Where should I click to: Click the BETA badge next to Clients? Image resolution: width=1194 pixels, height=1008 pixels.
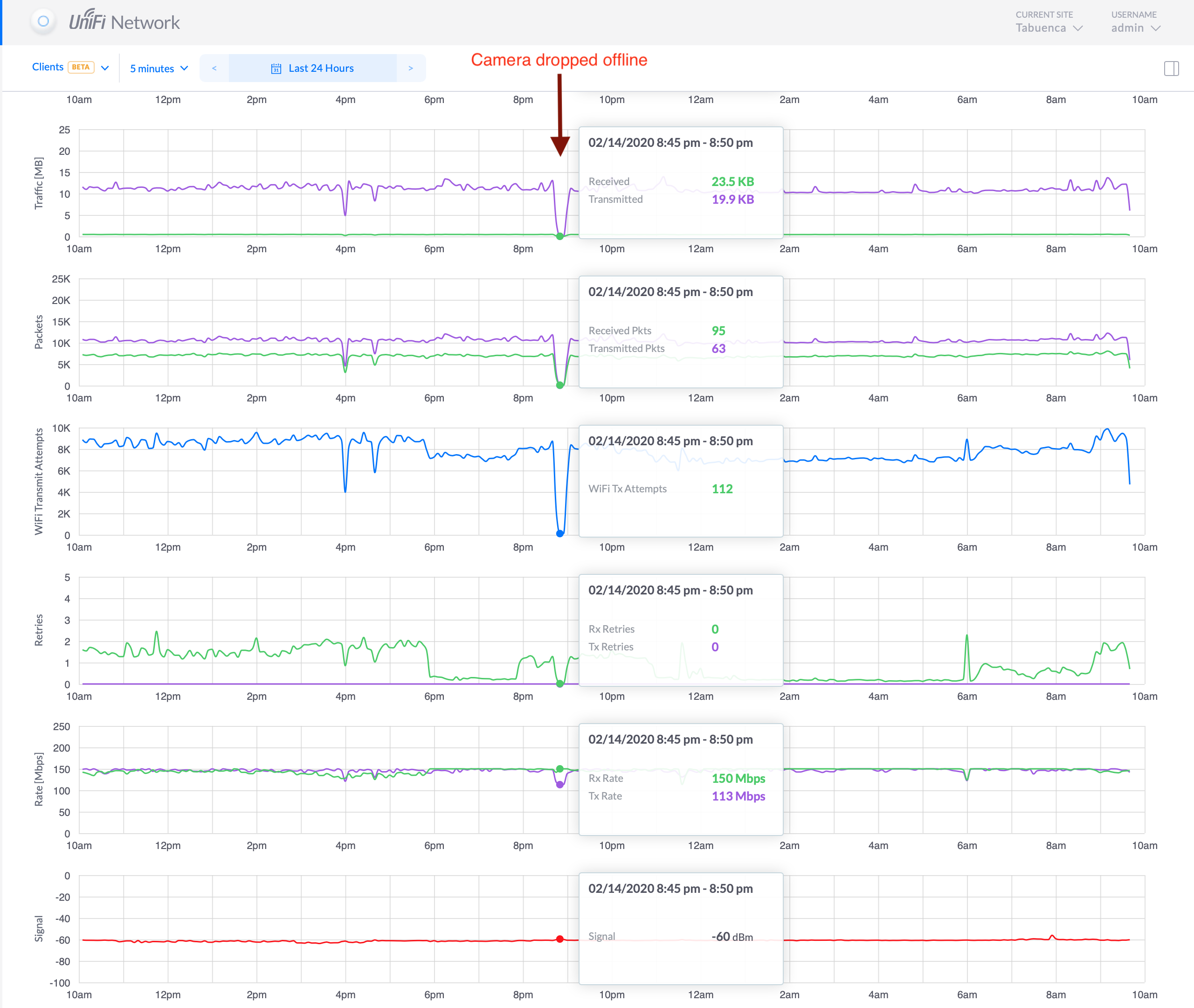point(81,67)
